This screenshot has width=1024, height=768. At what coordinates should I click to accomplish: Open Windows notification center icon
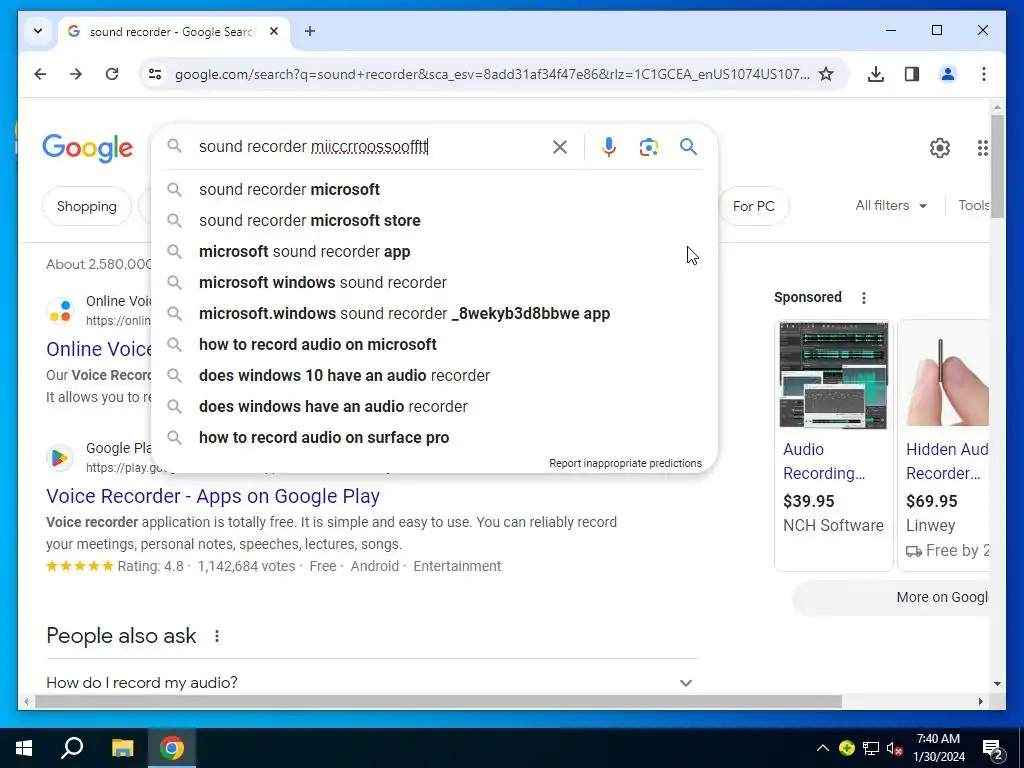993,749
